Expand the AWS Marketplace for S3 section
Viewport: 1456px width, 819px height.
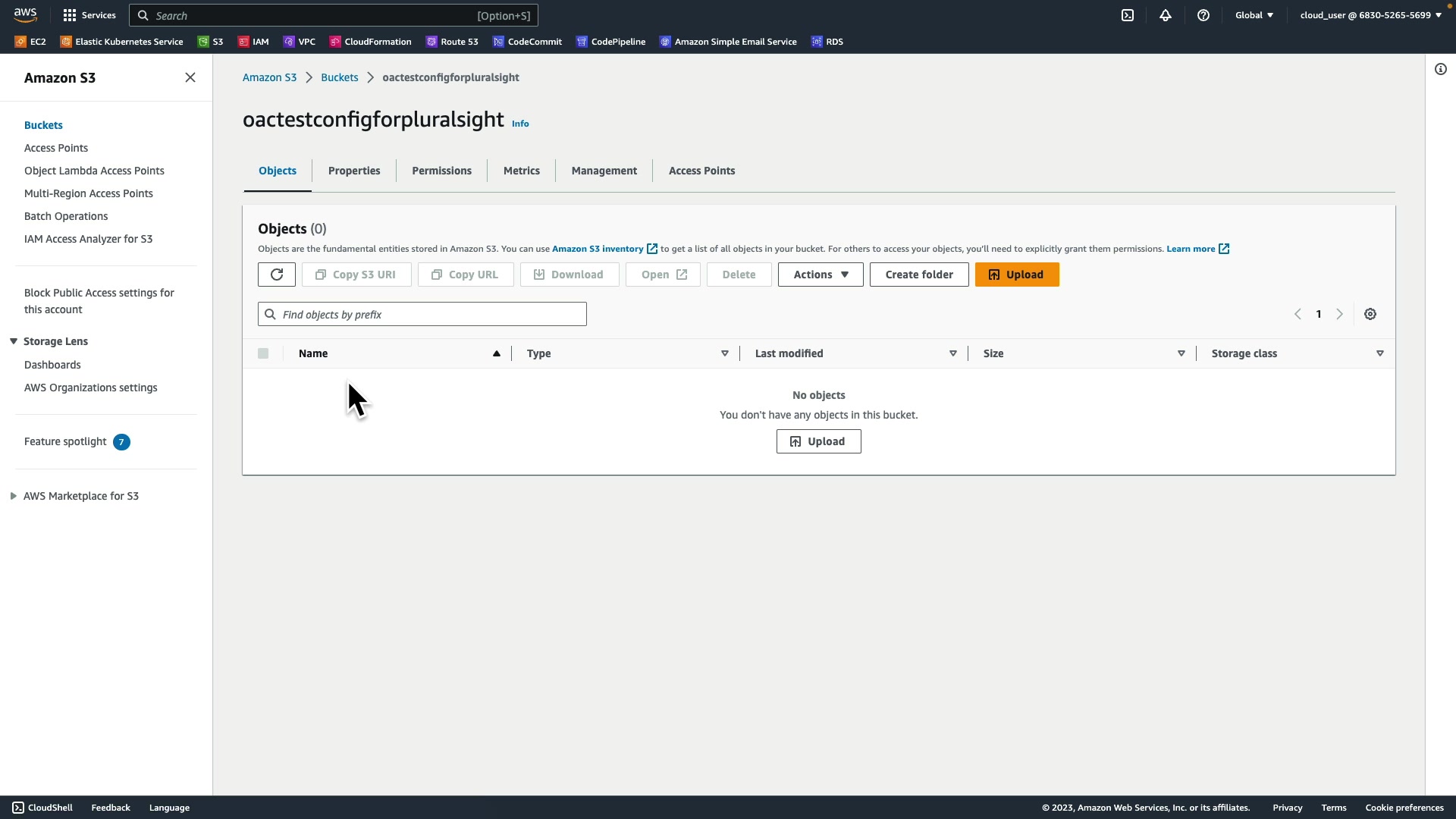coord(14,496)
